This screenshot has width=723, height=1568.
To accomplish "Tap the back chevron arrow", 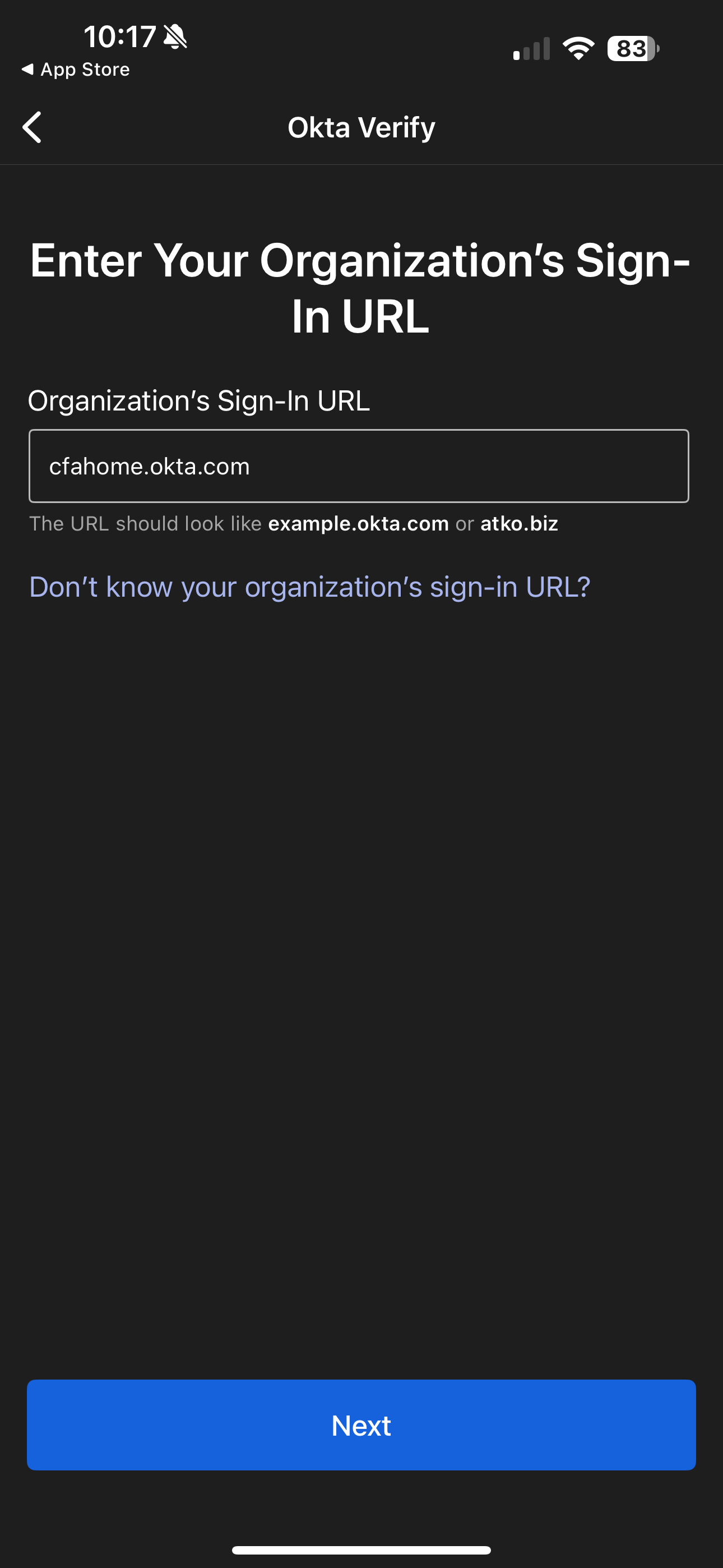I will pos(33,127).
